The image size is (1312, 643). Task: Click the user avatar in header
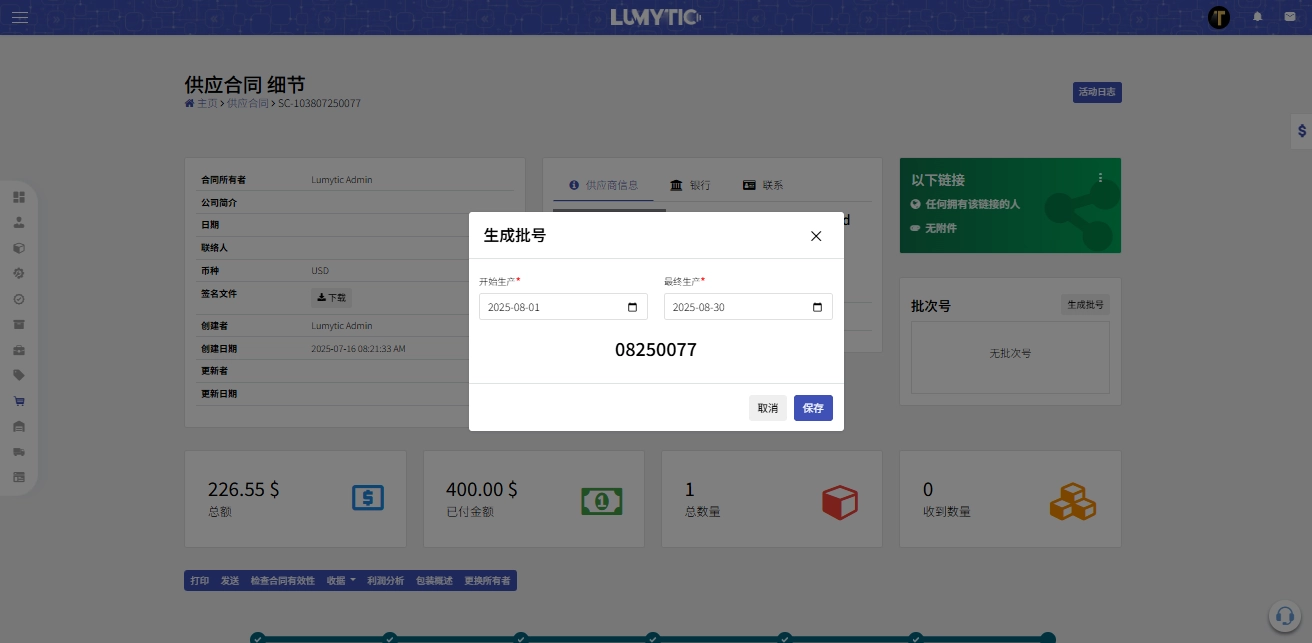[1219, 17]
